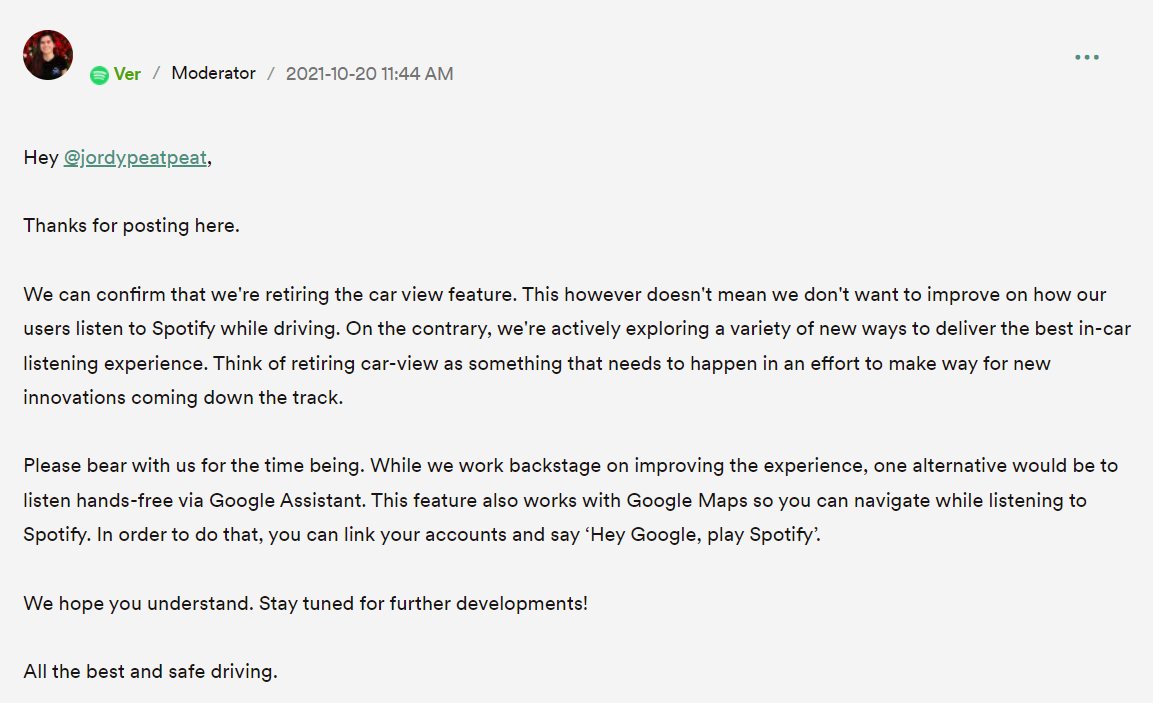Open the three-dot post options menu
The height and width of the screenshot is (703, 1153).
1087,57
